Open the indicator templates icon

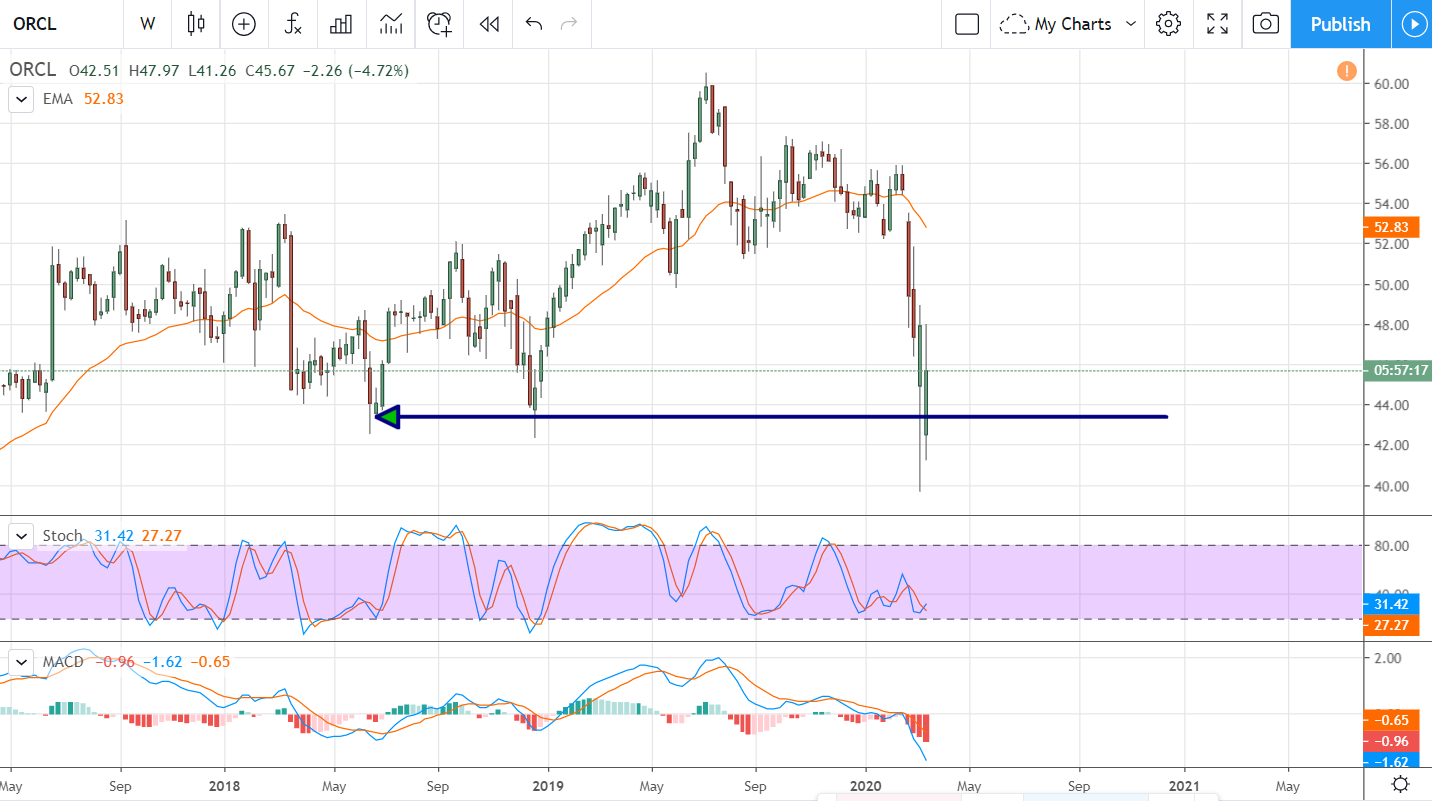(x=391, y=24)
